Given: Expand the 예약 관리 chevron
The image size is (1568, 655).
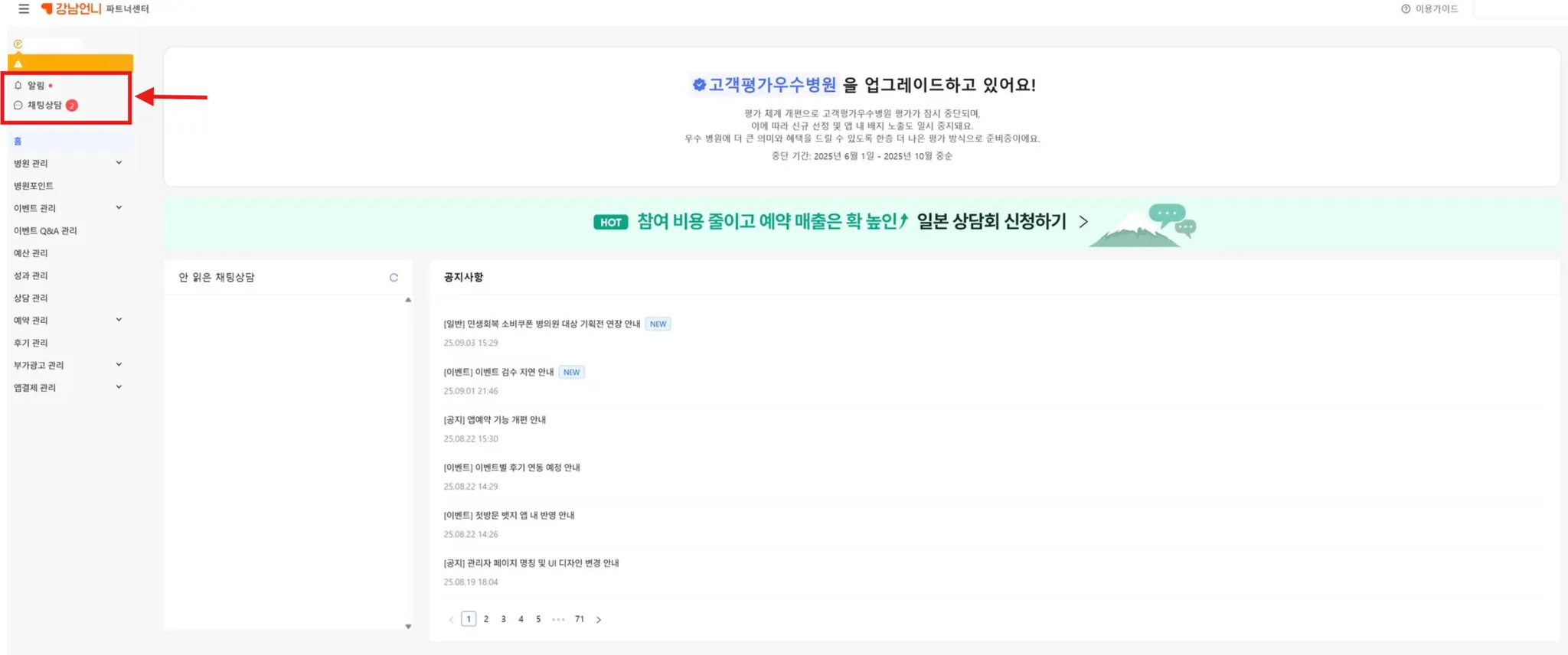Looking at the screenshot, I should point(119,319).
